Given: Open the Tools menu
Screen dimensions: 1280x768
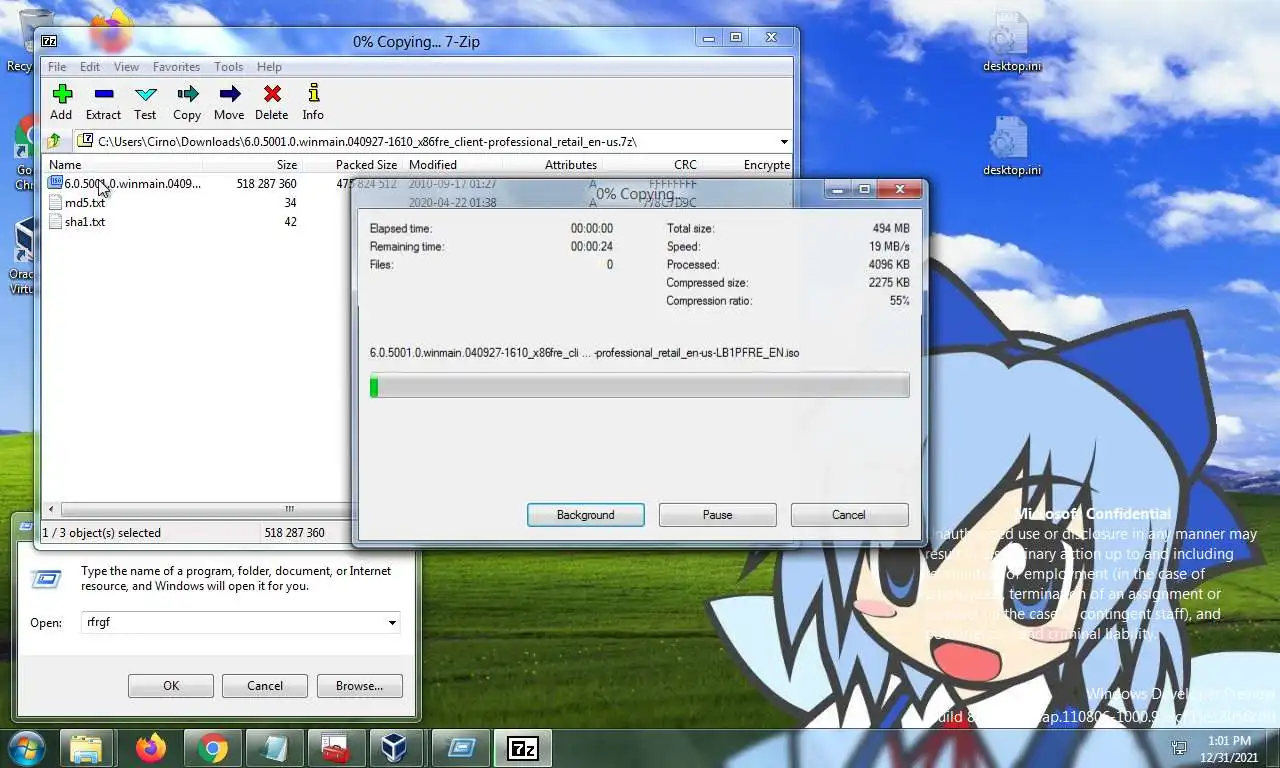Looking at the screenshot, I should [x=228, y=66].
